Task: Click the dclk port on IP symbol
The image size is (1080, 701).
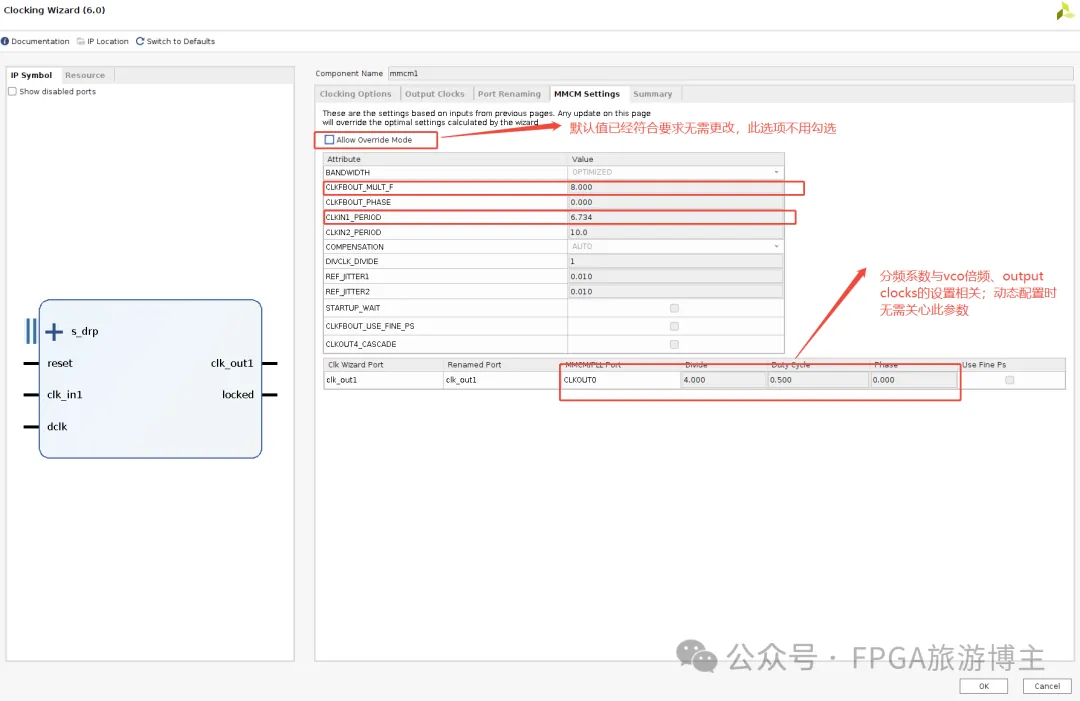Action: tap(56, 427)
